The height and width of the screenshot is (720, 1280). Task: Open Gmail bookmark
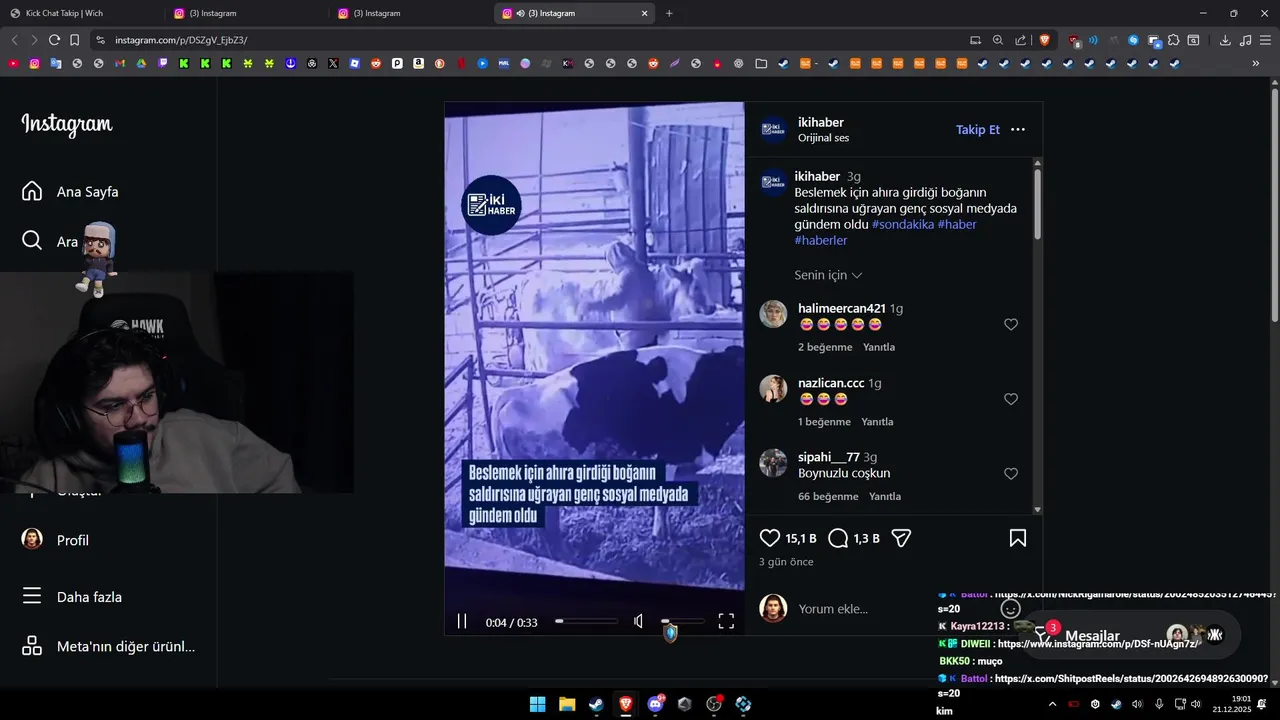[x=120, y=63]
